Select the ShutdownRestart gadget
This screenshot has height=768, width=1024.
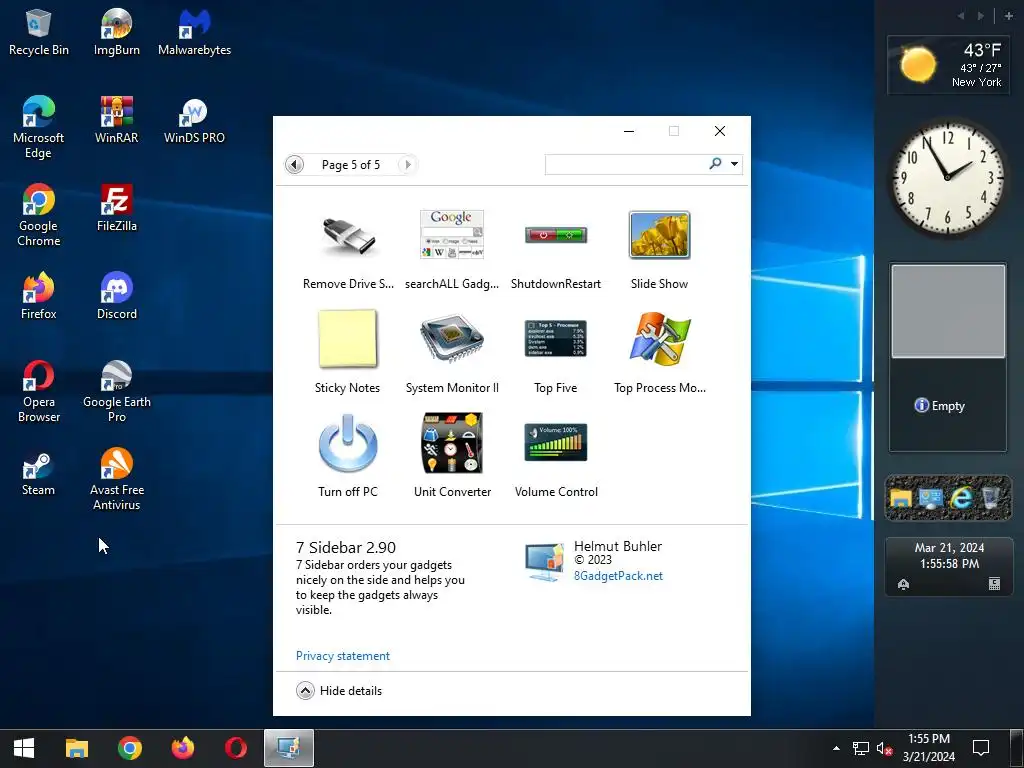(x=556, y=249)
